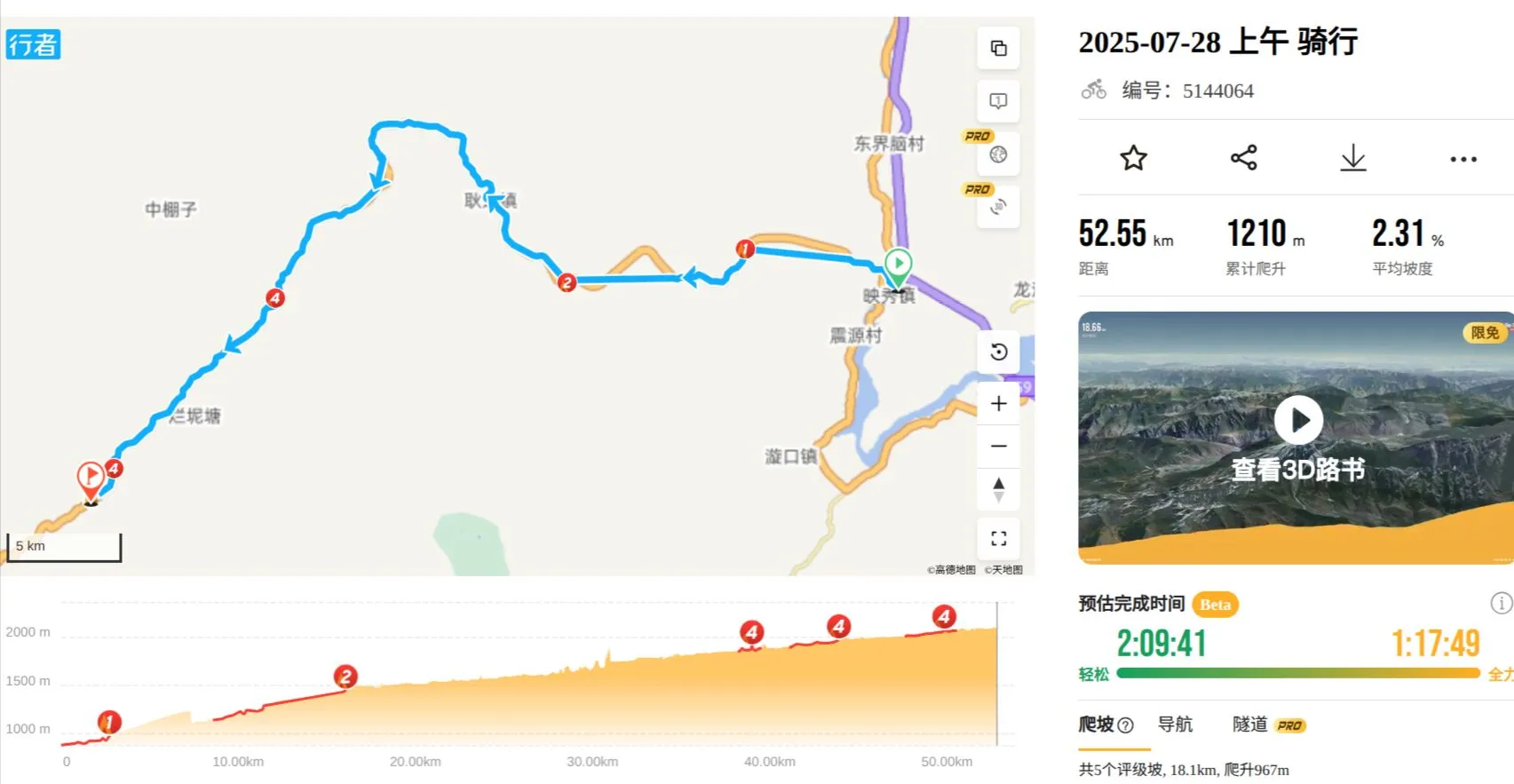1514x784 pixels.
Task: Toggle PRO satellite view button
Action: pyautogui.click(x=998, y=208)
